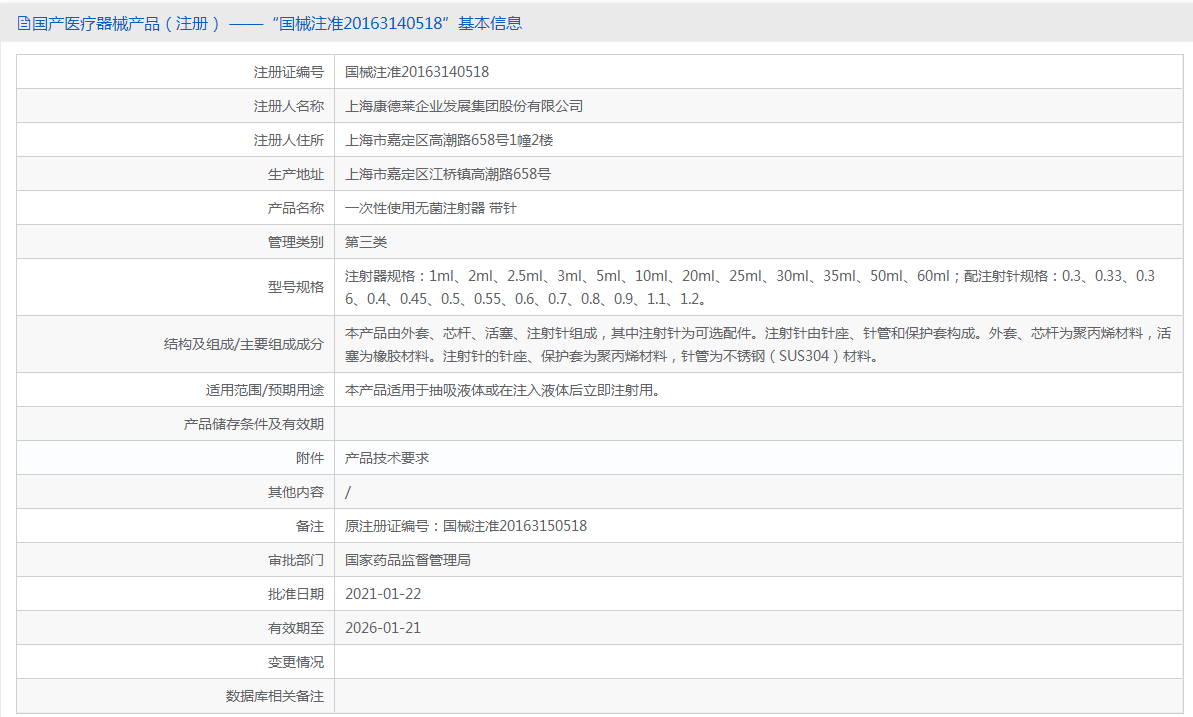Click the label "批准日期"
Screen dimensions: 1193x717
tap(295, 594)
